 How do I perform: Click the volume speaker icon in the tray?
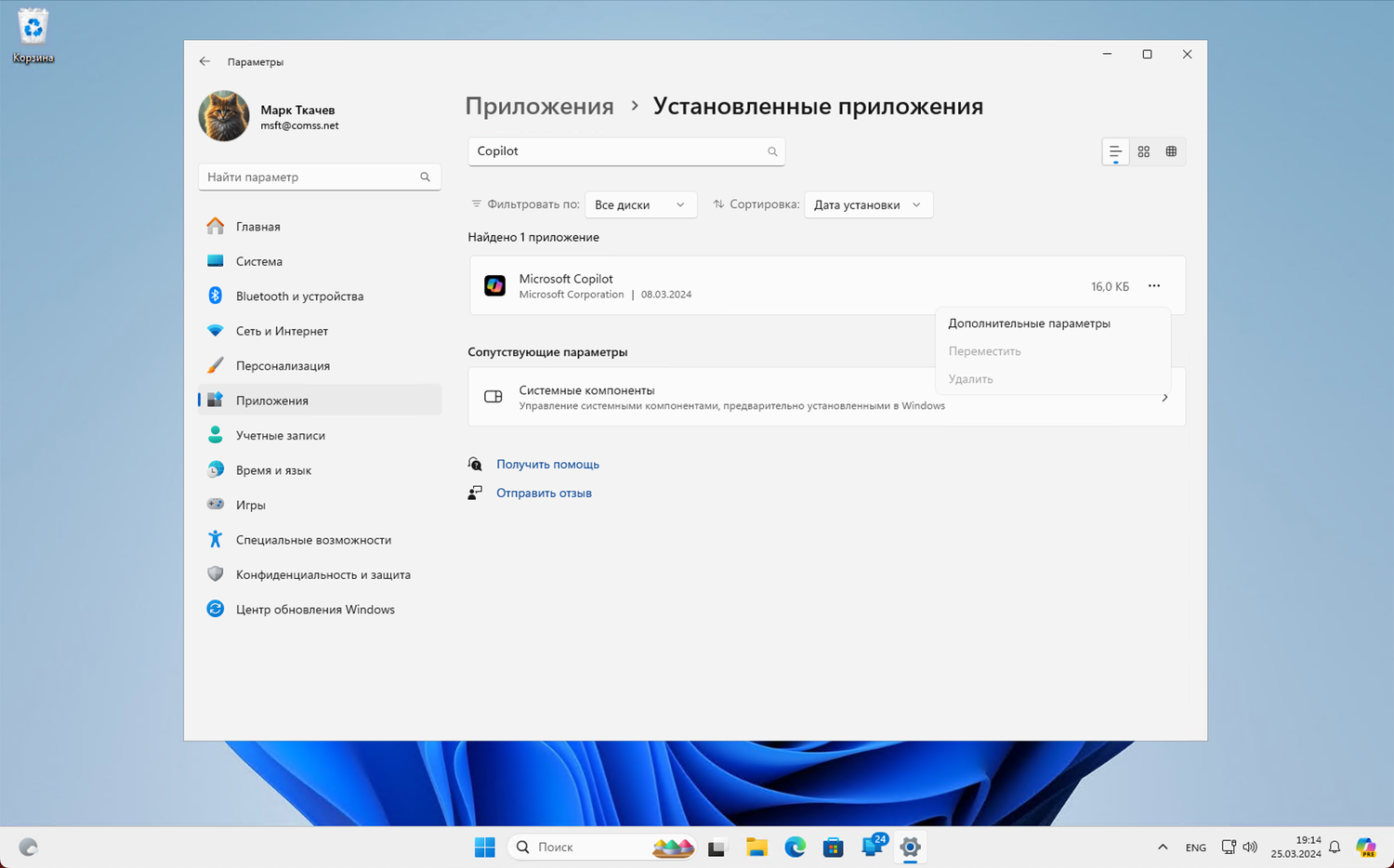click(x=1250, y=847)
